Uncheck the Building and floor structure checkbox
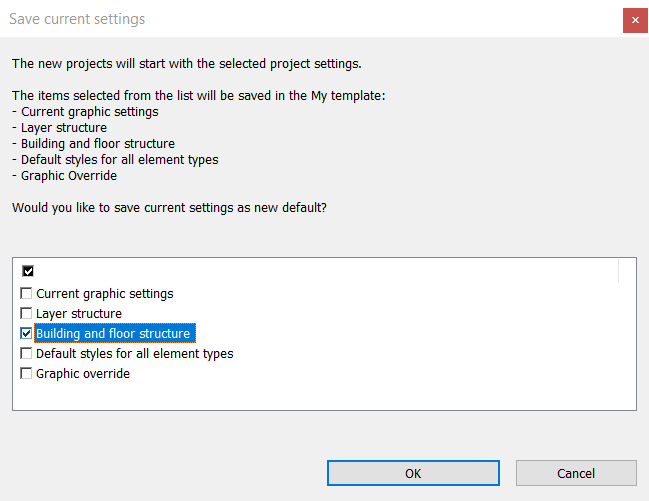Image resolution: width=649 pixels, height=501 pixels. click(x=27, y=334)
